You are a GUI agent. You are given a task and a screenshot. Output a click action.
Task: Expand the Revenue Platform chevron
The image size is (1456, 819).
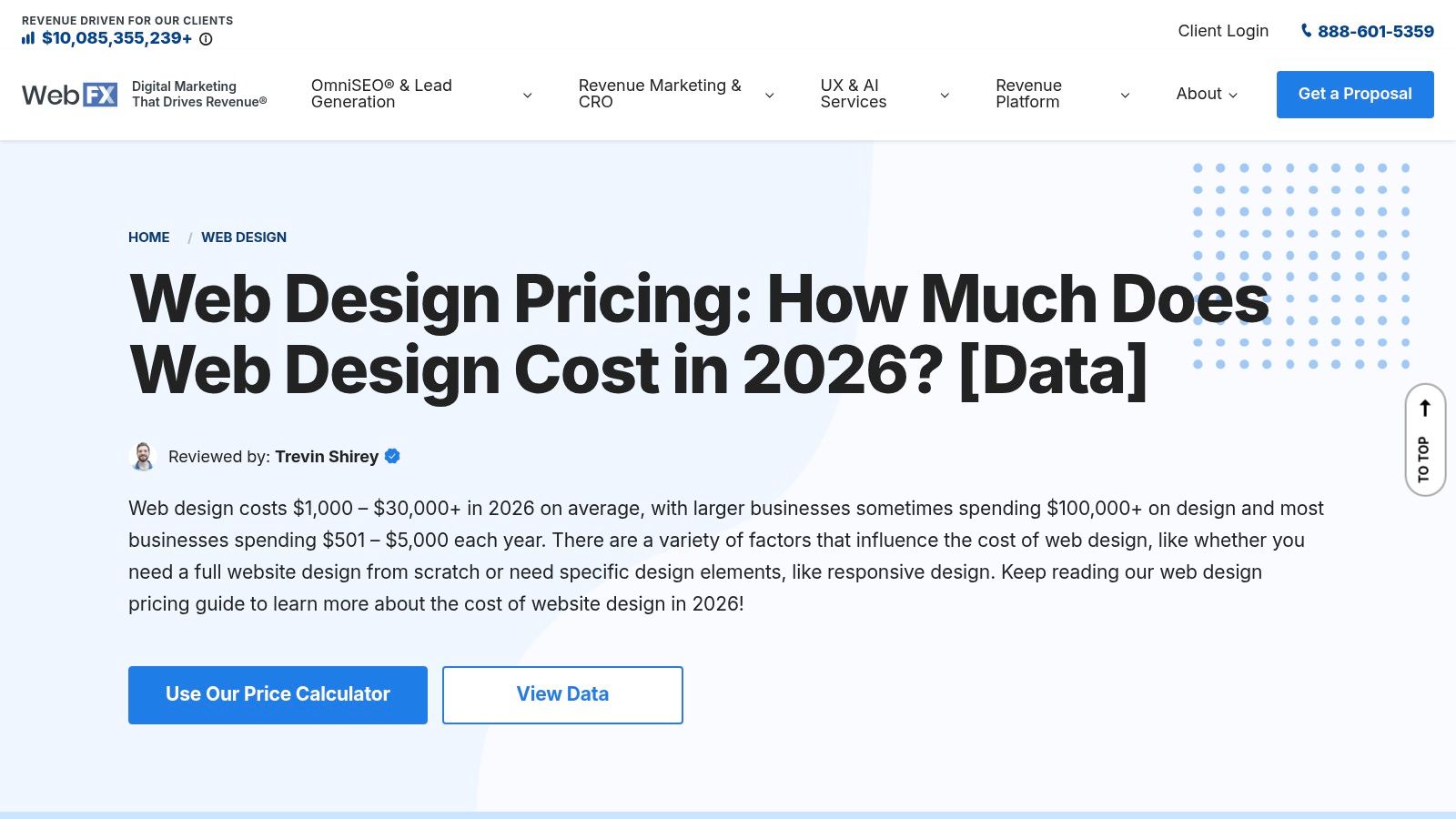click(x=1125, y=96)
